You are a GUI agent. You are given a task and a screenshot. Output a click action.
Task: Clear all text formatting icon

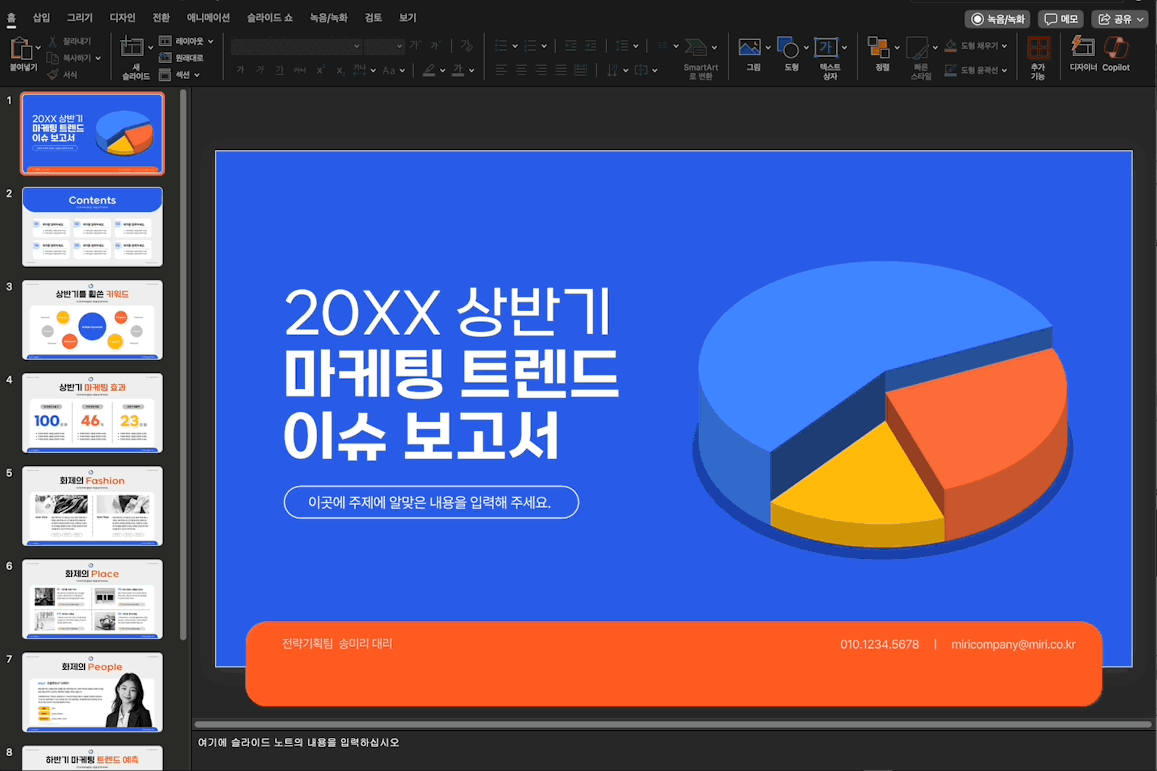pos(466,46)
